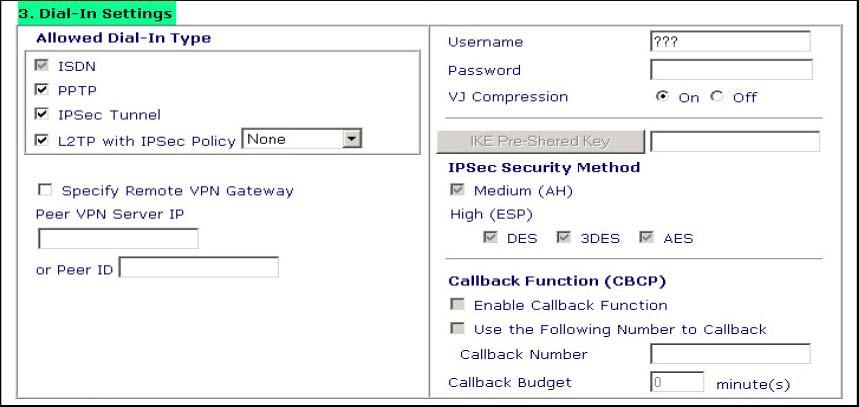Uncheck the PPTP dial-in type
The width and height of the screenshot is (859, 407).
pyautogui.click(x=41, y=90)
